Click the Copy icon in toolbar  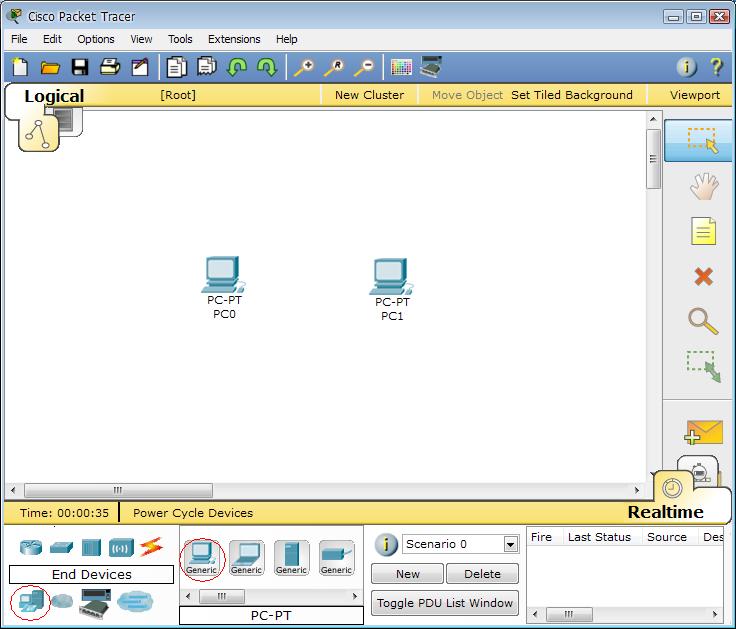176,67
